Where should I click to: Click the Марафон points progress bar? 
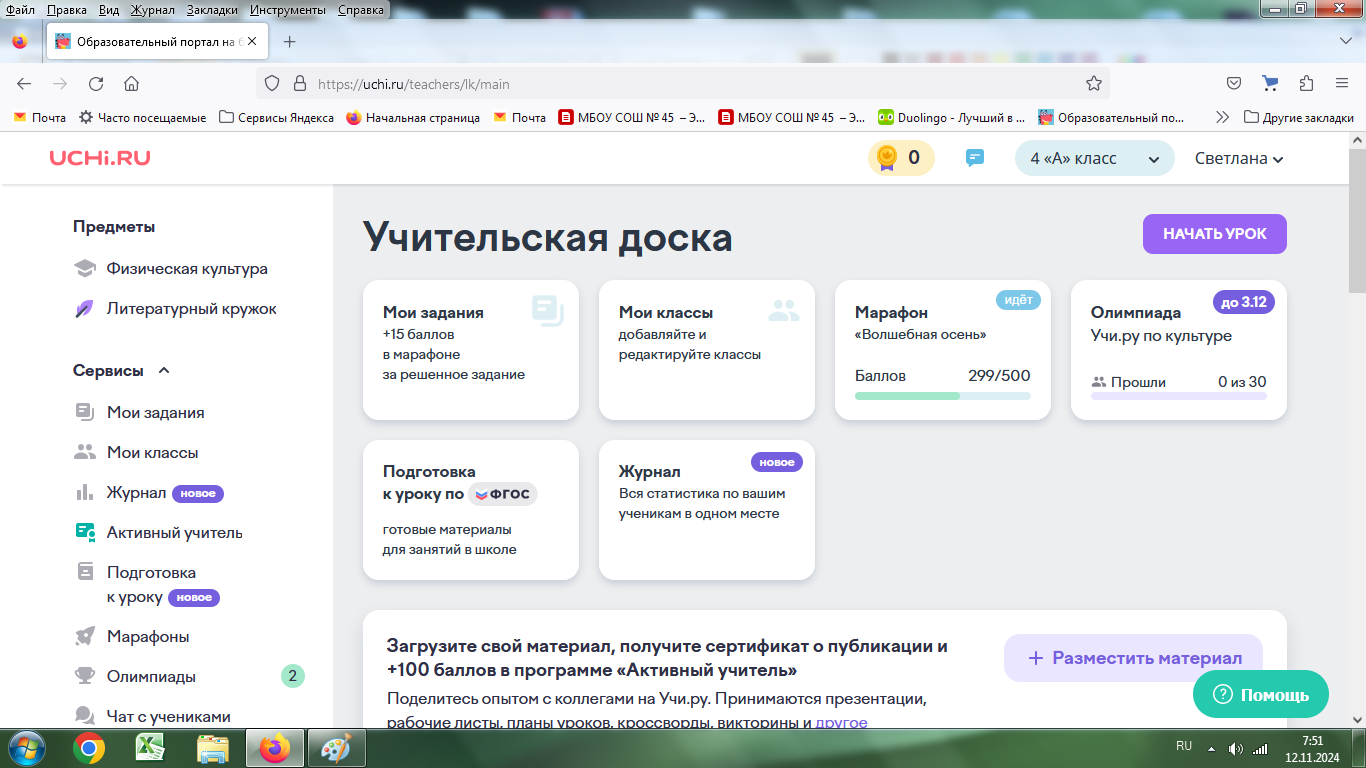[x=943, y=396]
